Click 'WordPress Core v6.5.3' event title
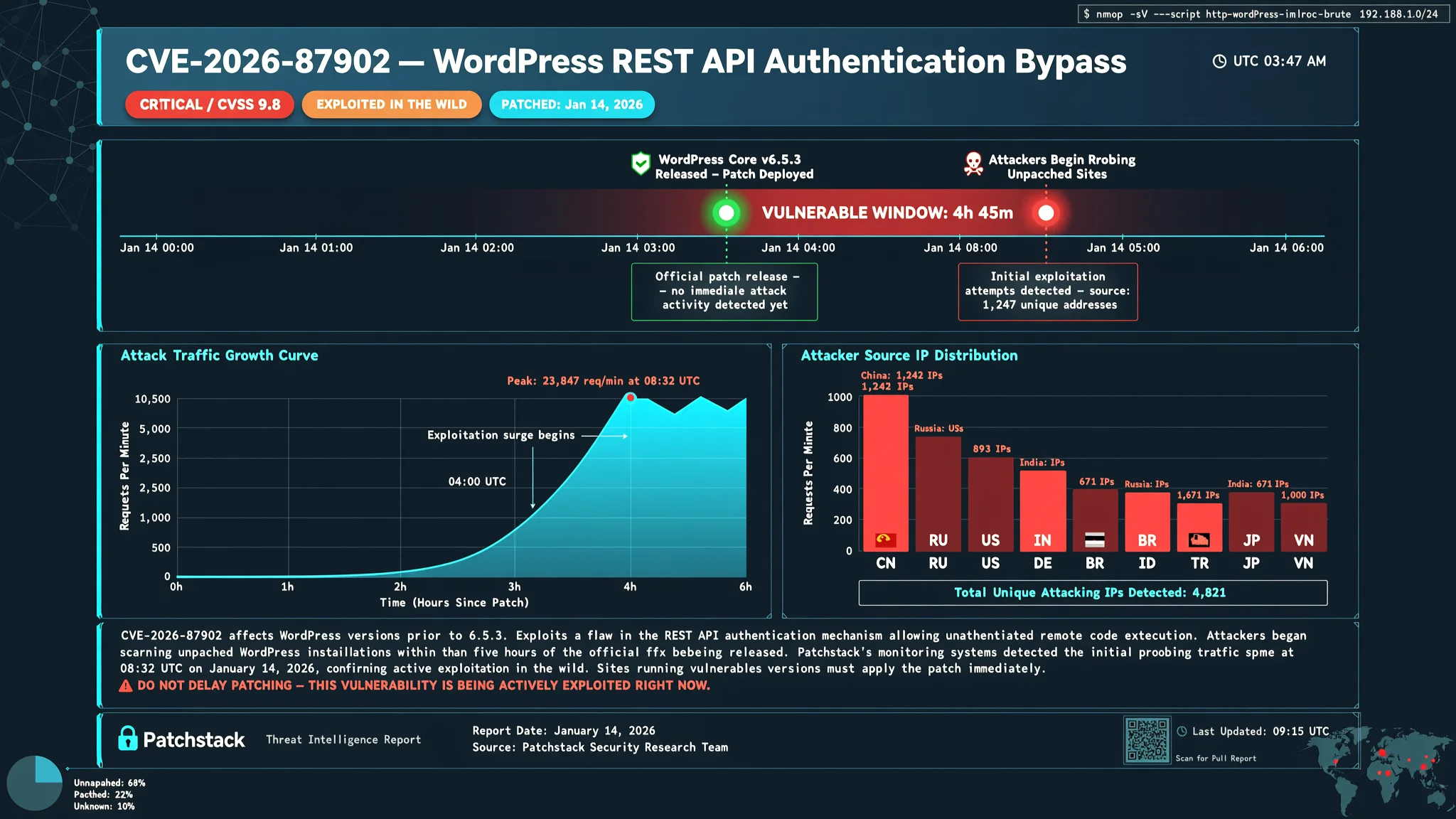This screenshot has height=819, width=1456. pyautogui.click(x=729, y=160)
